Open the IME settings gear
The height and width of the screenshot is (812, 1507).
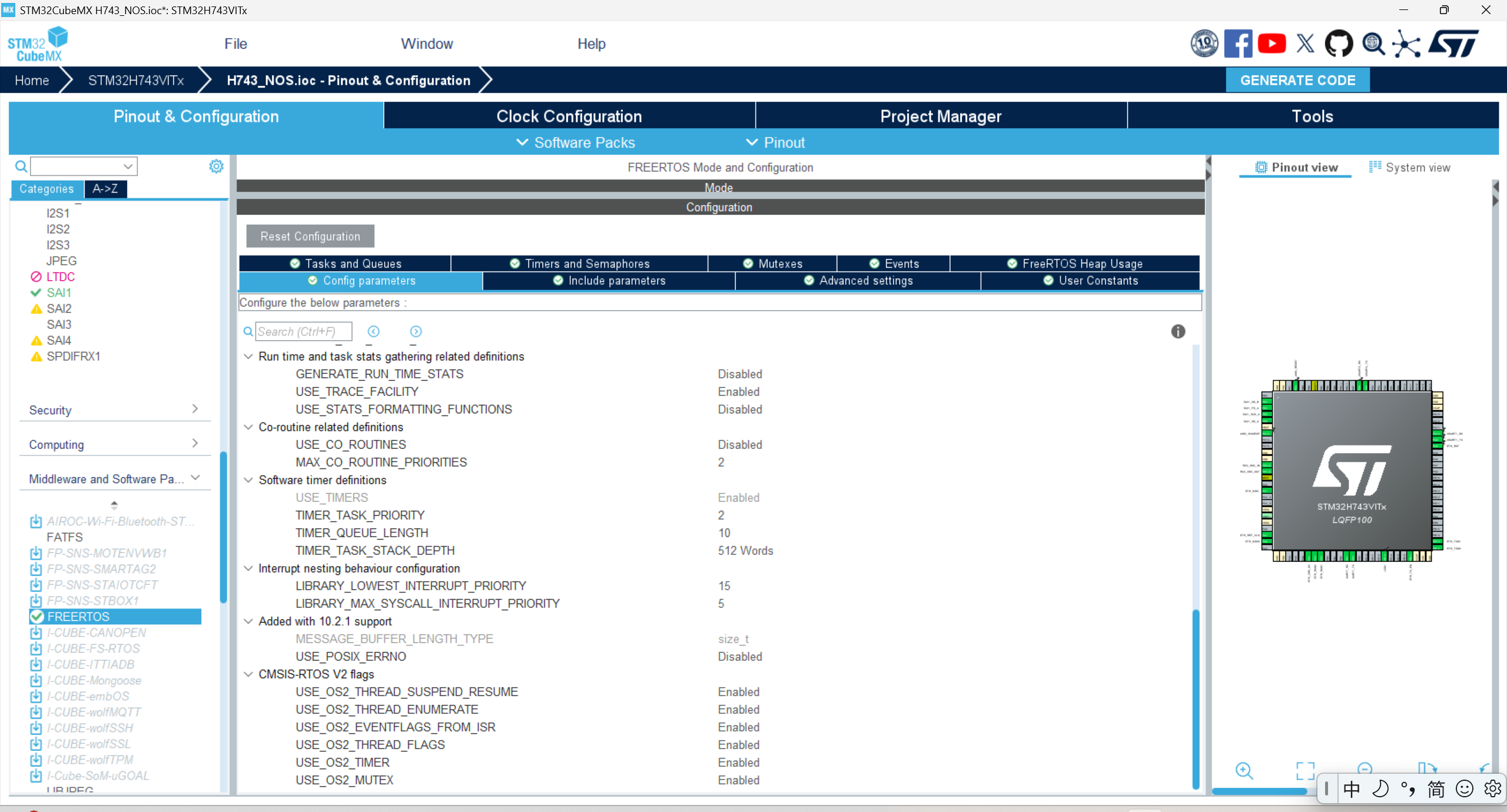coord(1493,789)
